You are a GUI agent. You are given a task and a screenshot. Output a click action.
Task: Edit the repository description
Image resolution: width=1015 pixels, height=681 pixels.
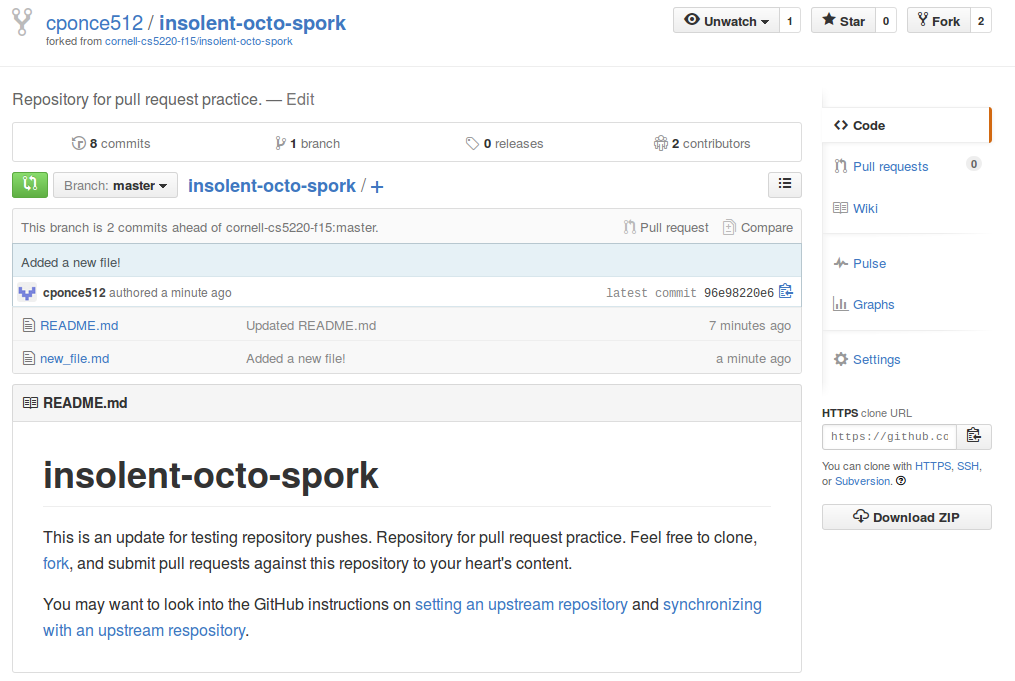pos(300,100)
